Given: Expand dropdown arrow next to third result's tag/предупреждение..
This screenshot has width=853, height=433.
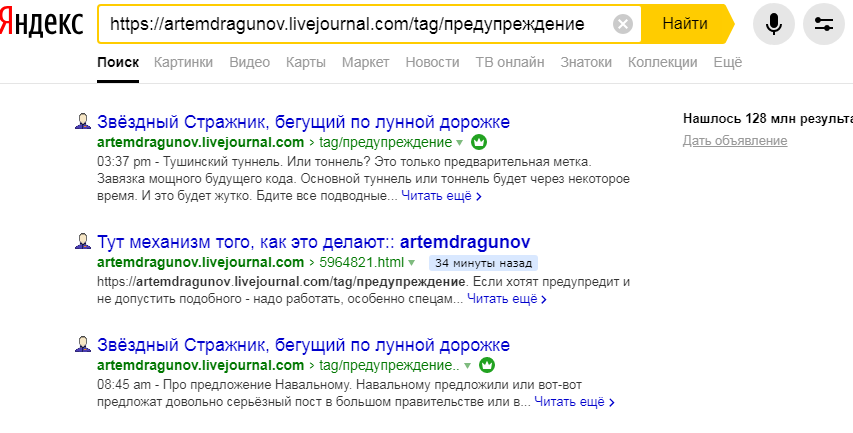Looking at the screenshot, I should click(467, 366).
